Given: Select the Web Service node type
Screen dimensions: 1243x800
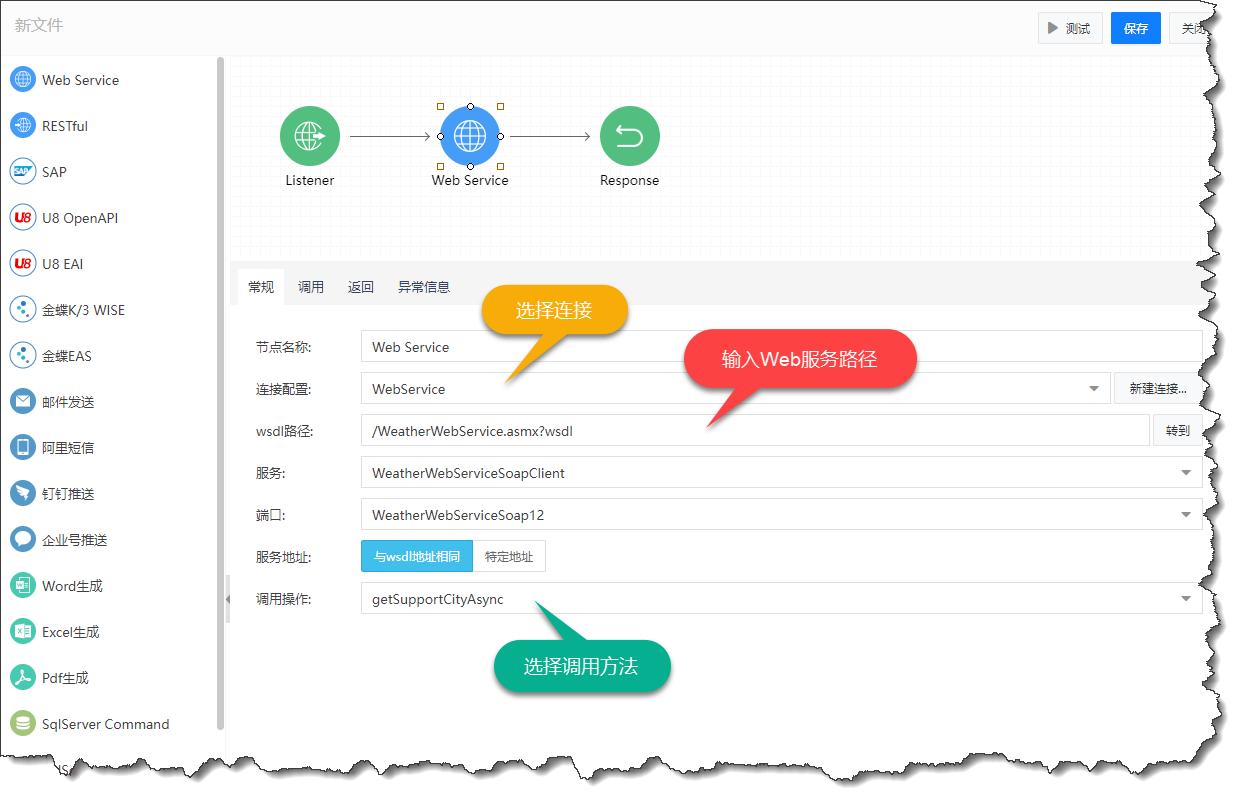Looking at the screenshot, I should [x=80, y=79].
